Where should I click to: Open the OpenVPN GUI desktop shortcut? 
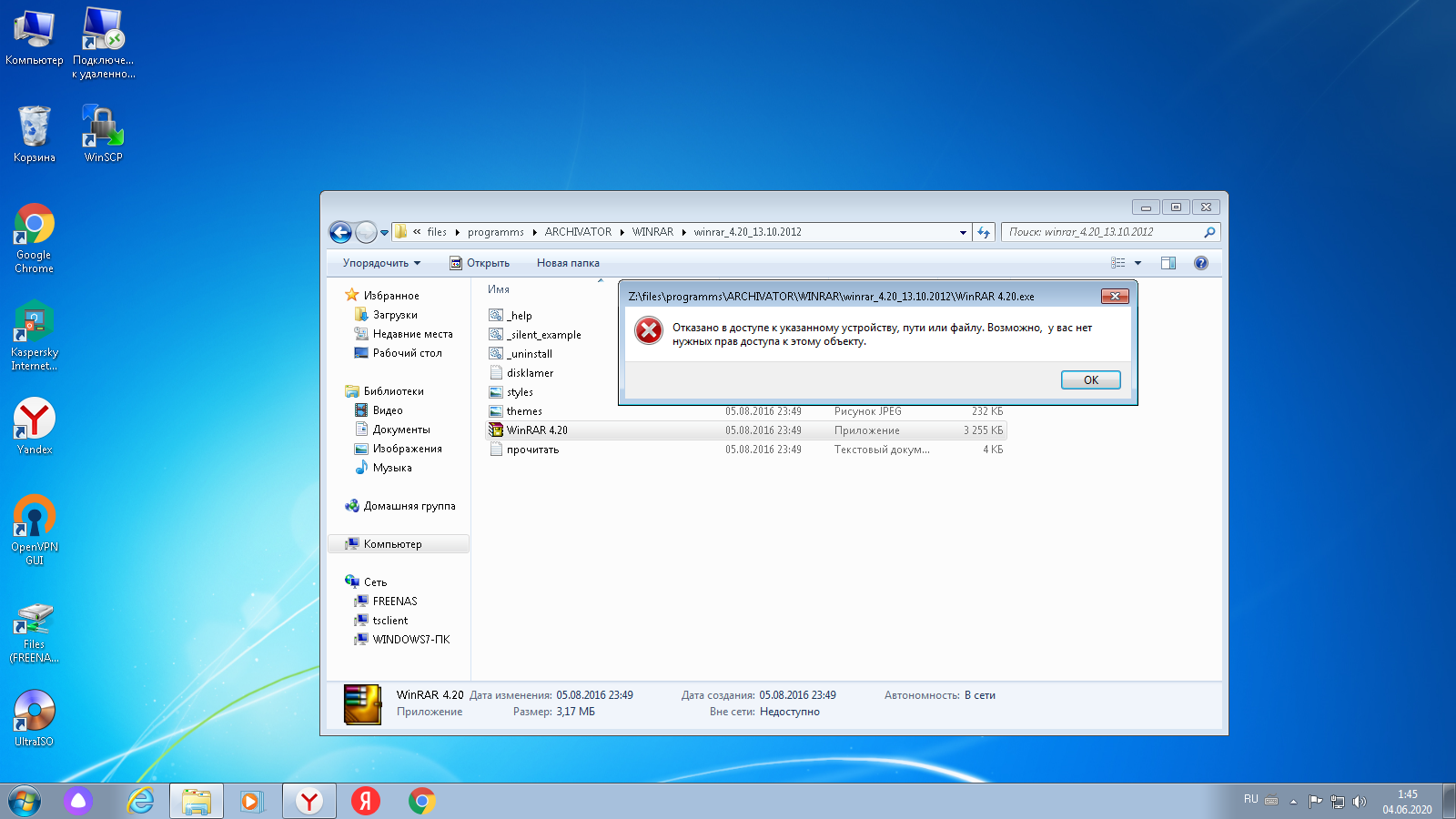click(35, 531)
